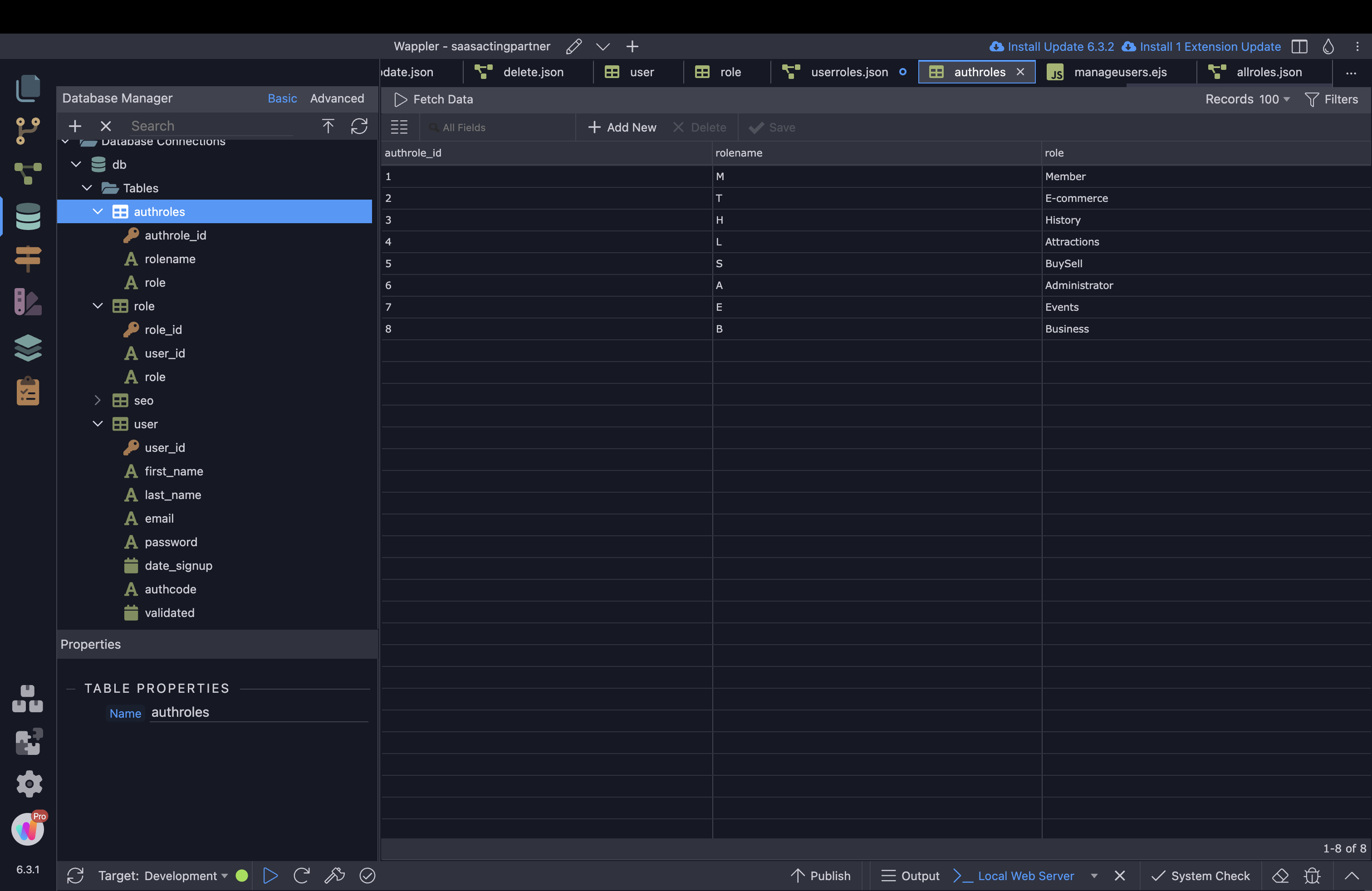Toggle the split layout icon in top bar
The image size is (1372, 891).
[x=1299, y=46]
